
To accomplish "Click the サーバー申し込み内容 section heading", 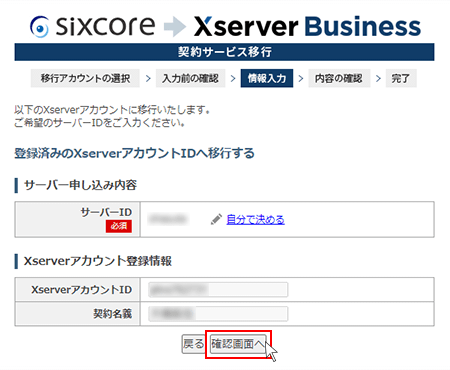I will [80, 185].
